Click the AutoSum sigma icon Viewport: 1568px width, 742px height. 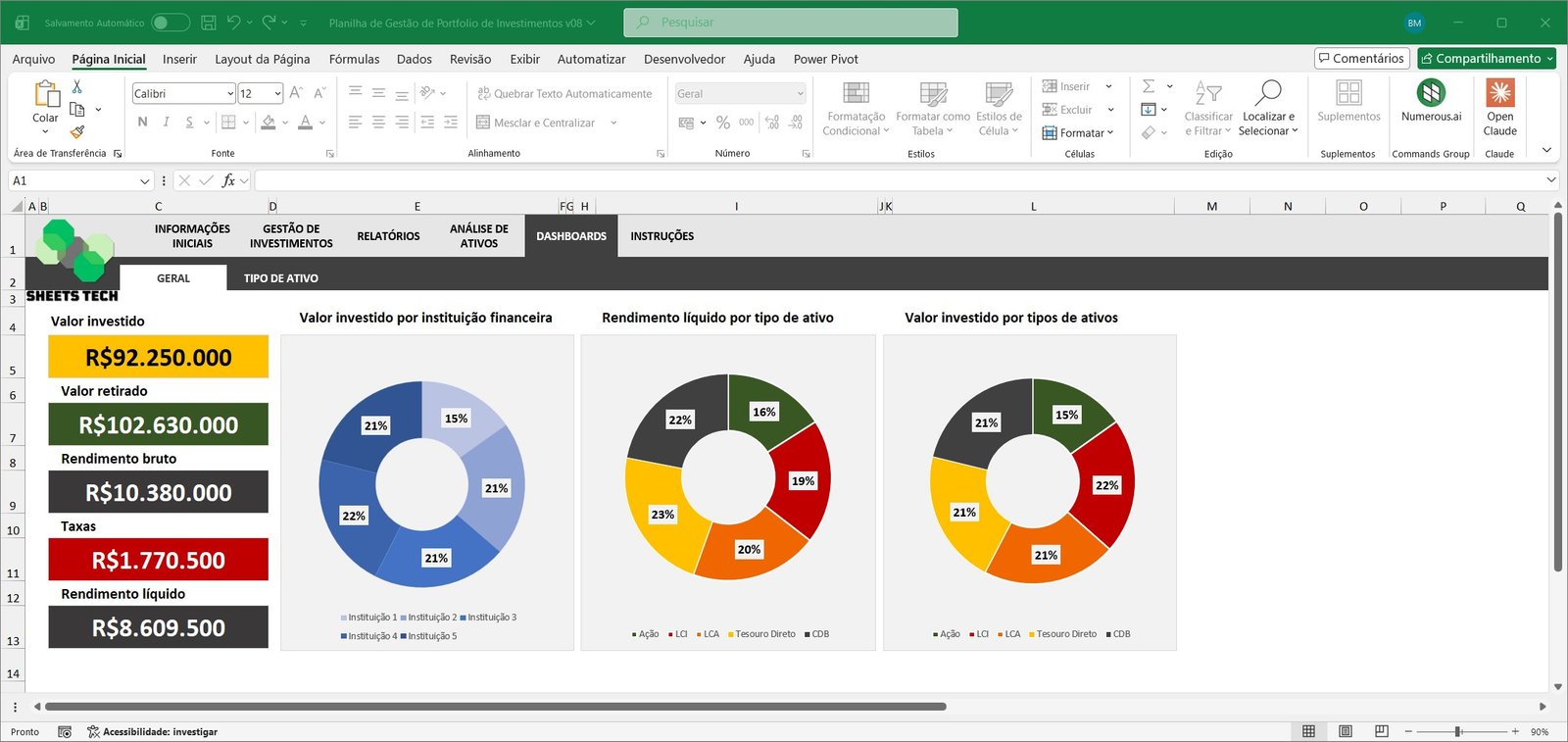click(x=1149, y=86)
